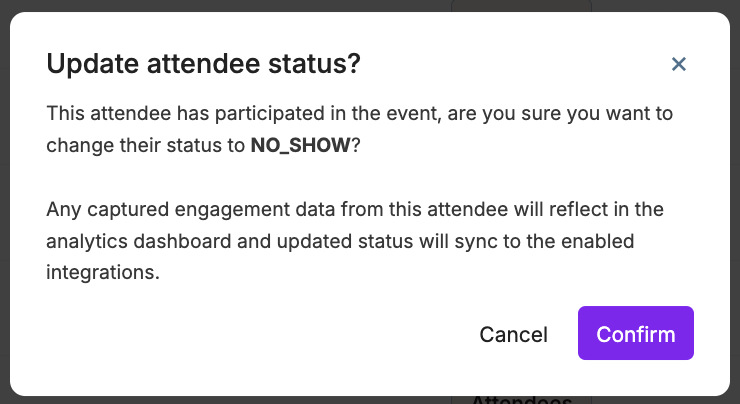The height and width of the screenshot is (404, 740).
Task: Click the engagement data notice paragraph
Action: click(x=356, y=241)
